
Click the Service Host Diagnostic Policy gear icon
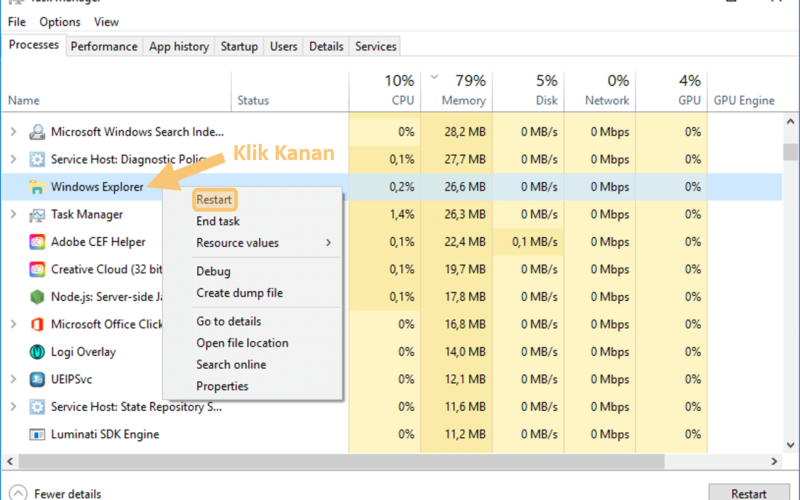[x=37, y=160]
